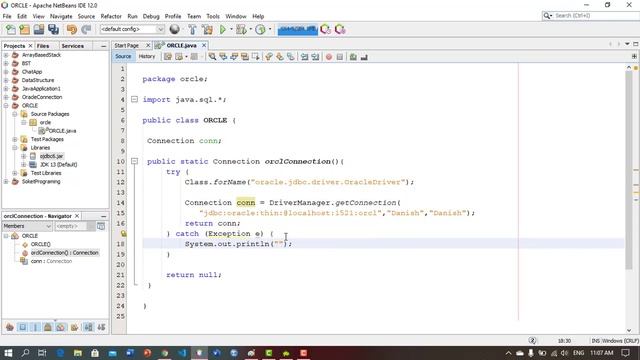Viewport: 640px width, 360px height.
Task: Click the Redo toolbar icon
Action: tap(86, 29)
